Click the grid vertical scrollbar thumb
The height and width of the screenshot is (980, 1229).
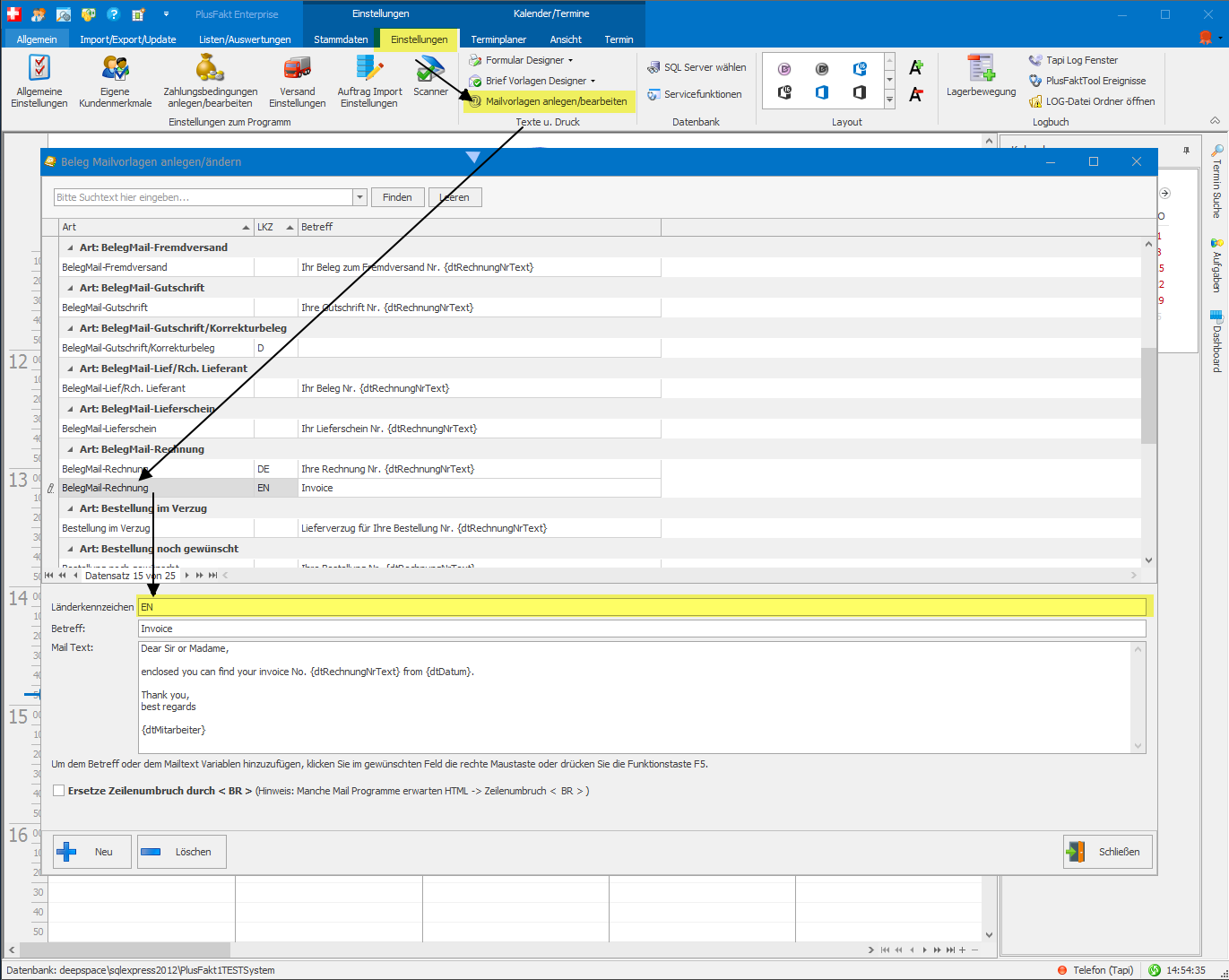(1148, 395)
